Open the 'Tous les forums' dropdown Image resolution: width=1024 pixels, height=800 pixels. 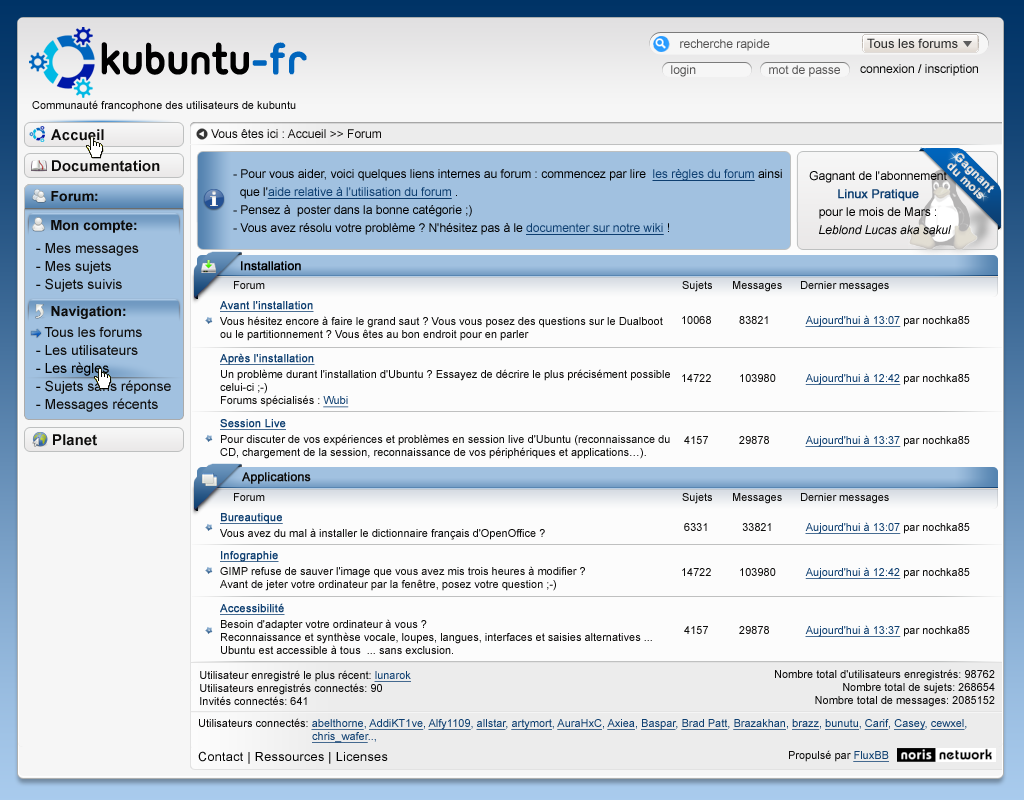tap(920, 44)
